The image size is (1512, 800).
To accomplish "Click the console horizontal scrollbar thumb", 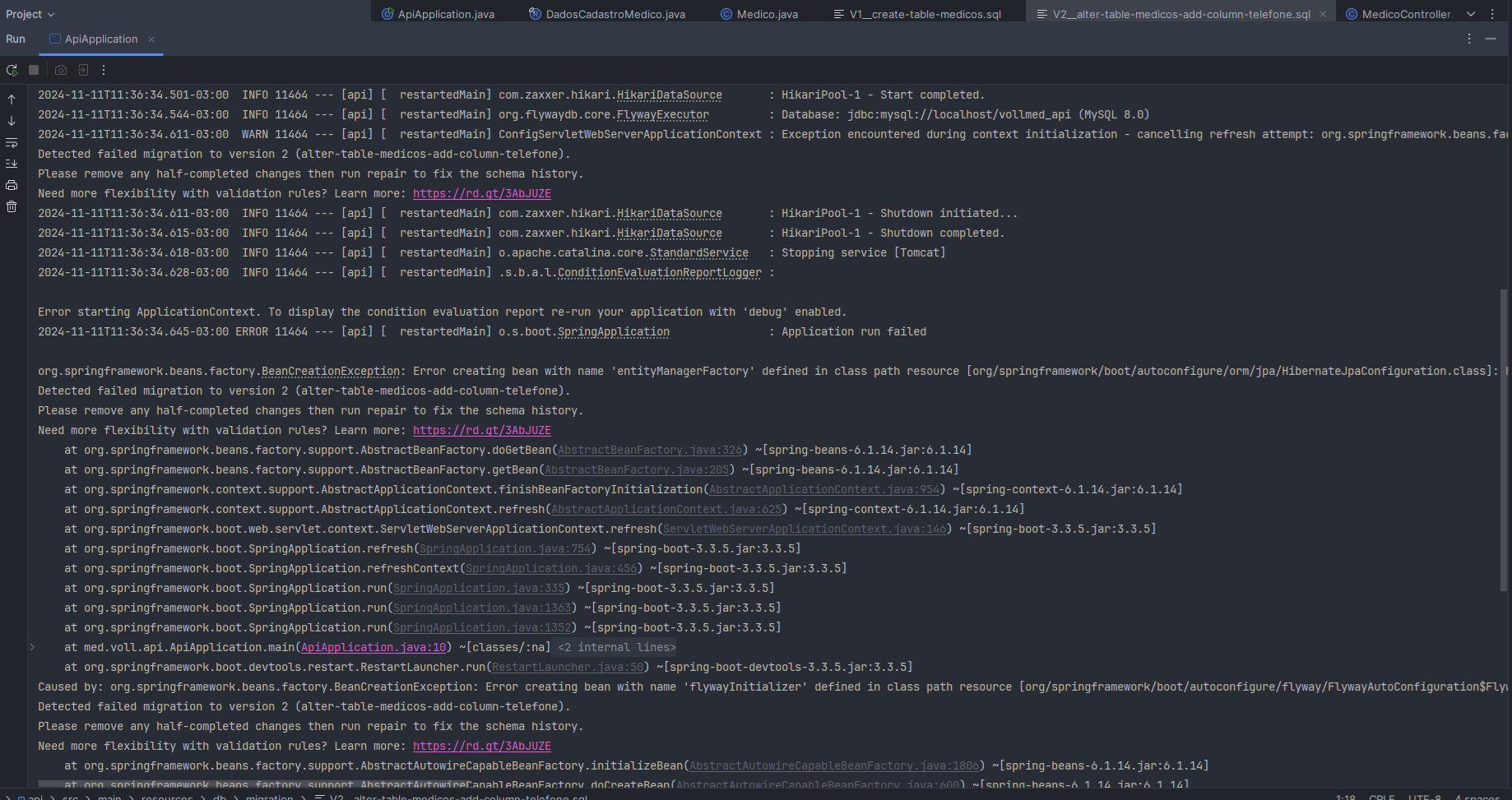I will [x=255, y=784].
